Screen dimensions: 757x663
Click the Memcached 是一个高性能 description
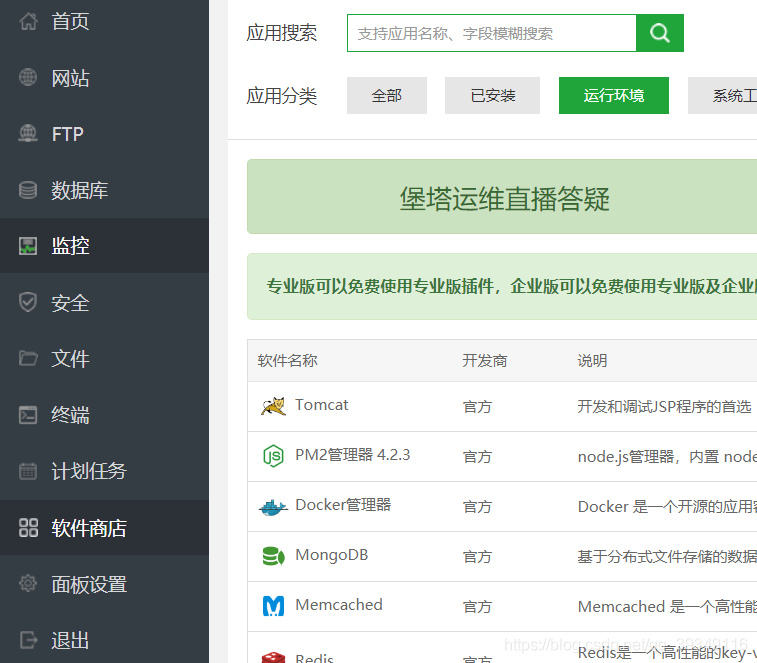667,607
